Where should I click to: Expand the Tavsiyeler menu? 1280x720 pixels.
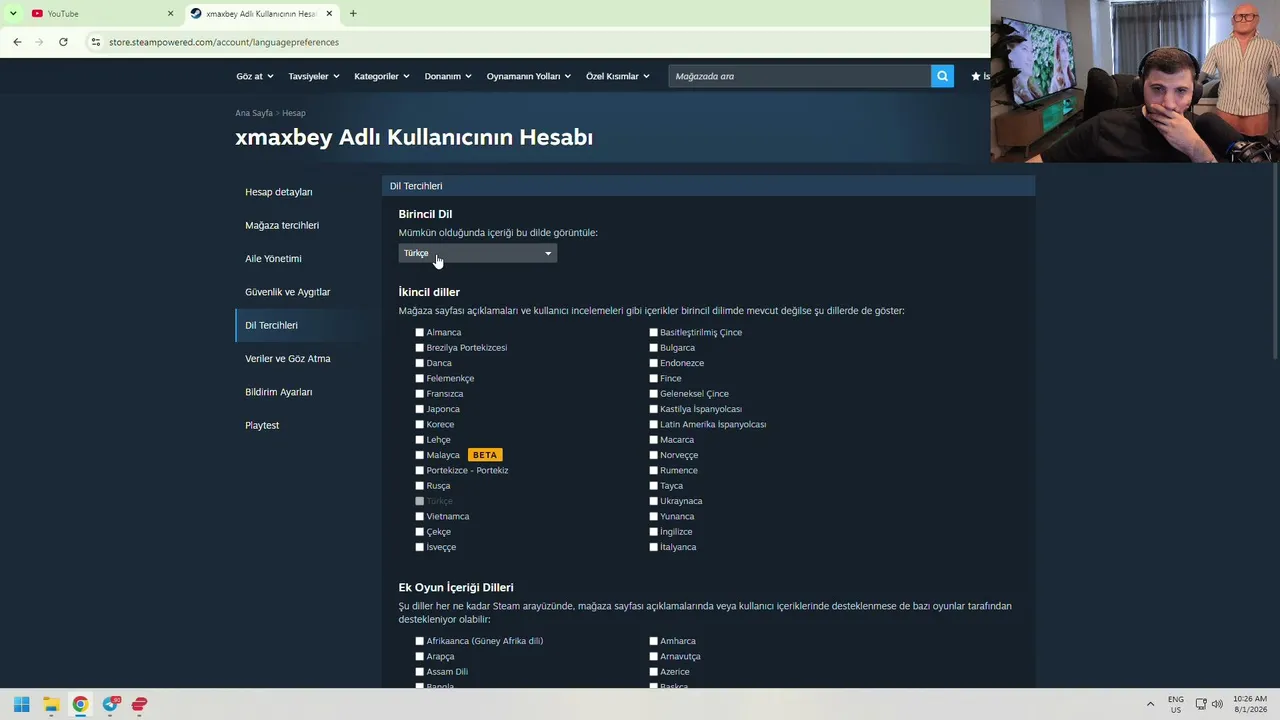coord(314,76)
